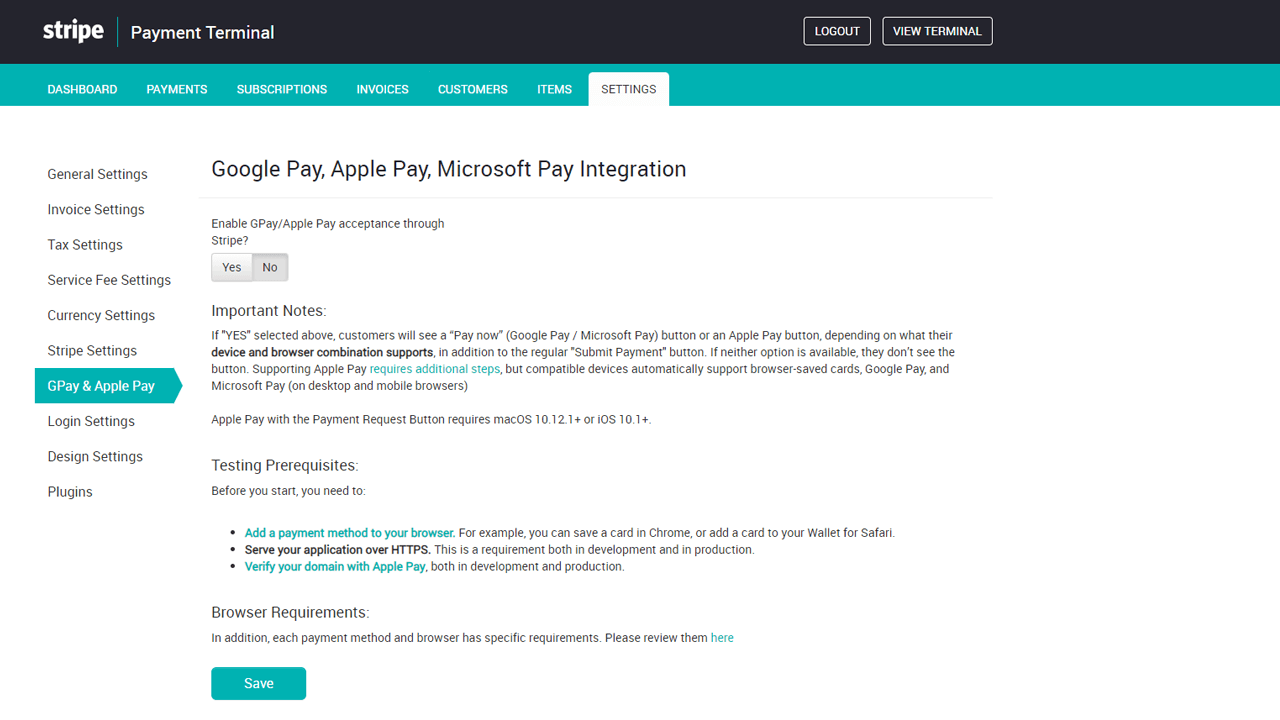Open the Plugins section
Screen dimensions: 1280x720
70,492
